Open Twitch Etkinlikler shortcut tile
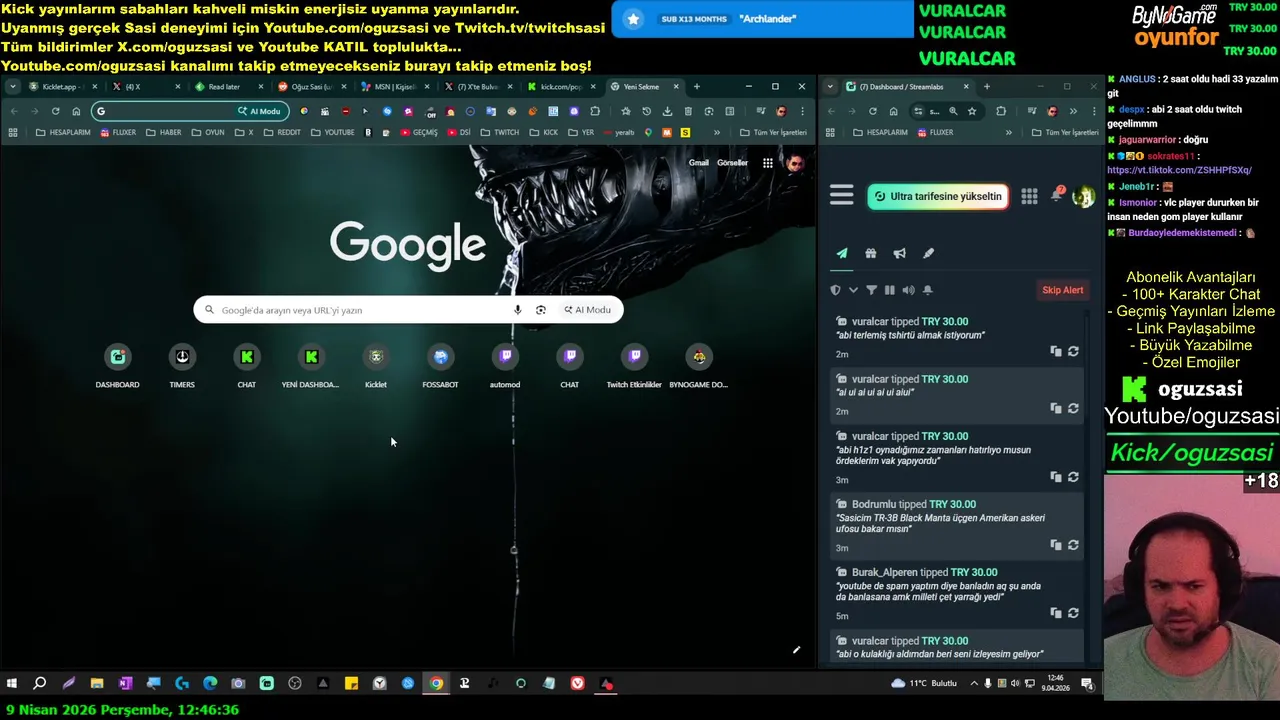Viewport: 1280px width, 720px height. 634,366
